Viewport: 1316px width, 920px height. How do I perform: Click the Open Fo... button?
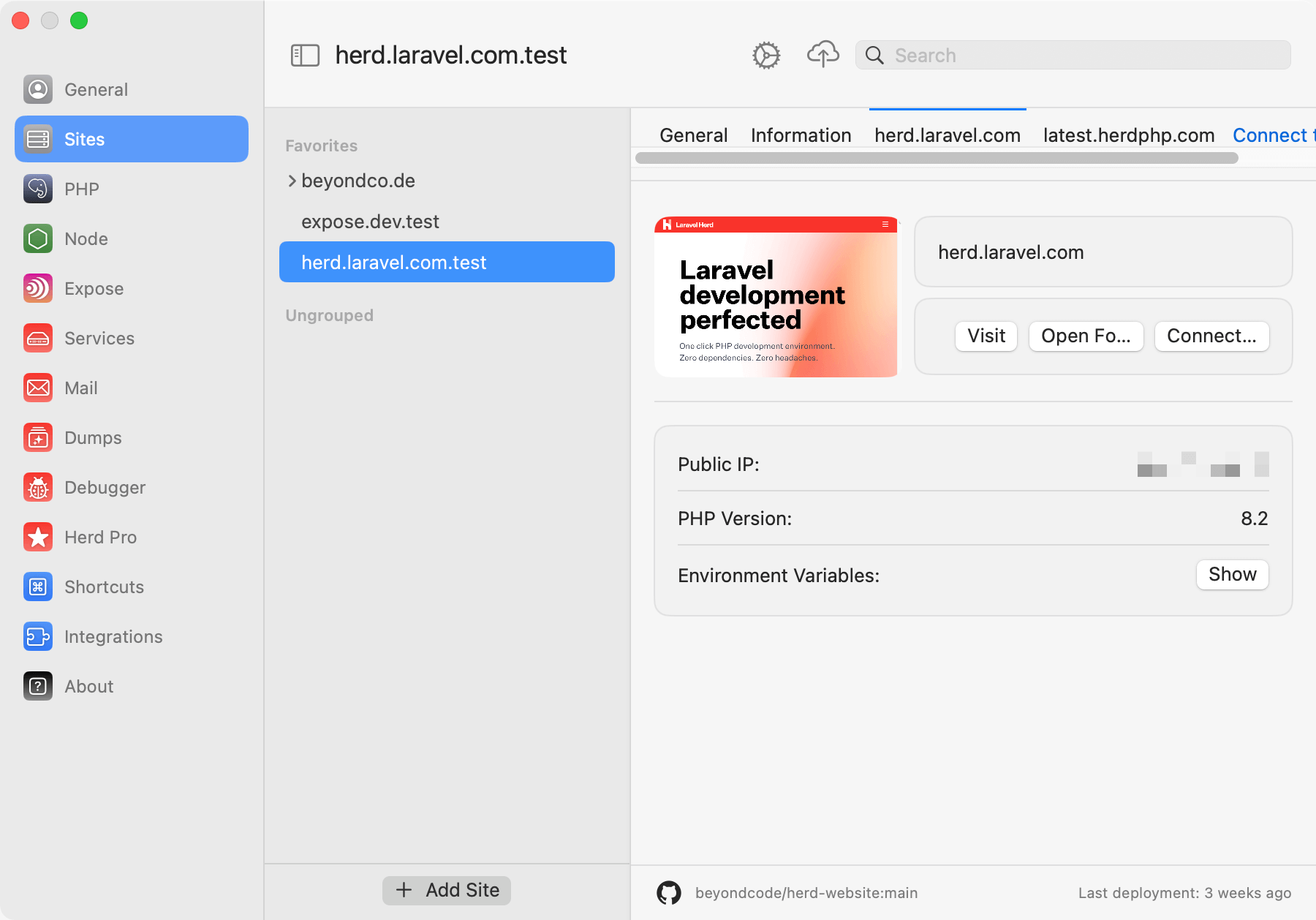(x=1086, y=336)
